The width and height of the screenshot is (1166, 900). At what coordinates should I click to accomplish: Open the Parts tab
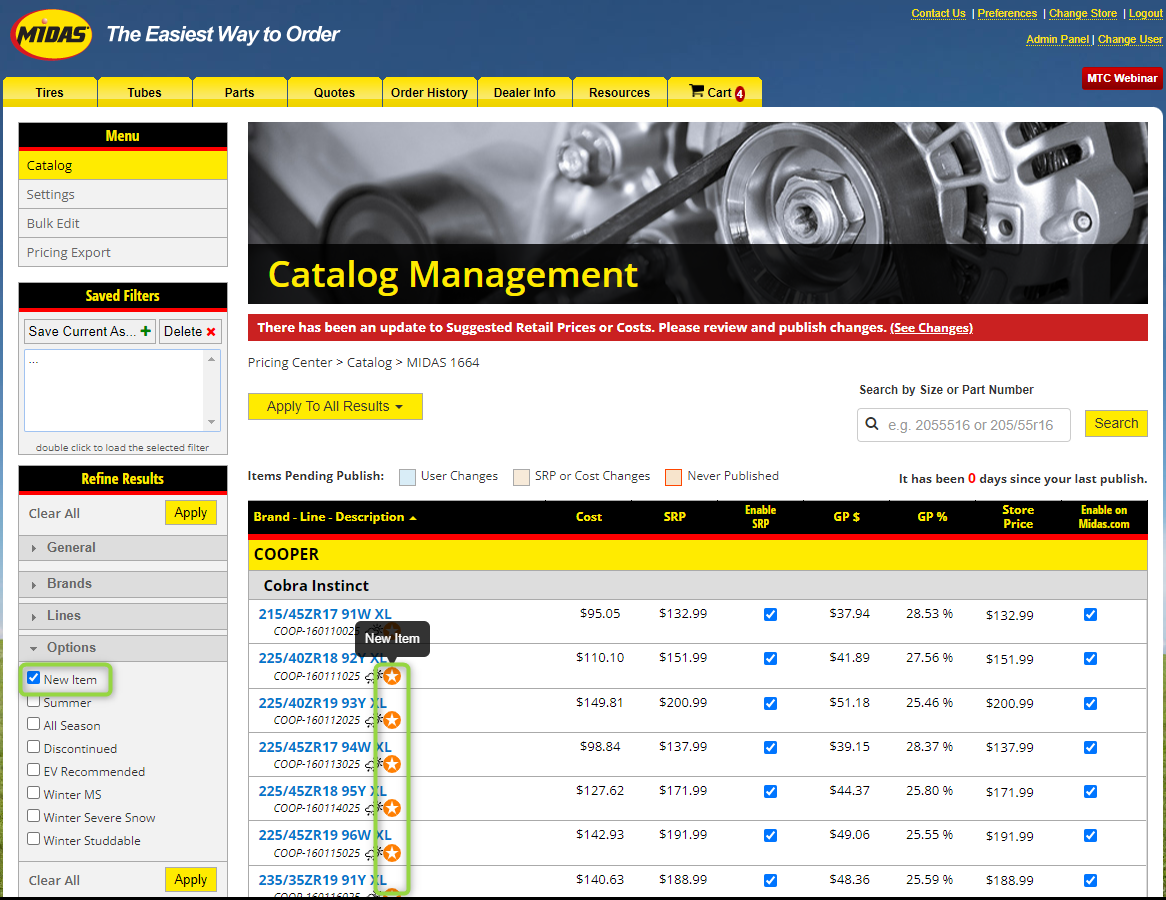tap(239, 92)
